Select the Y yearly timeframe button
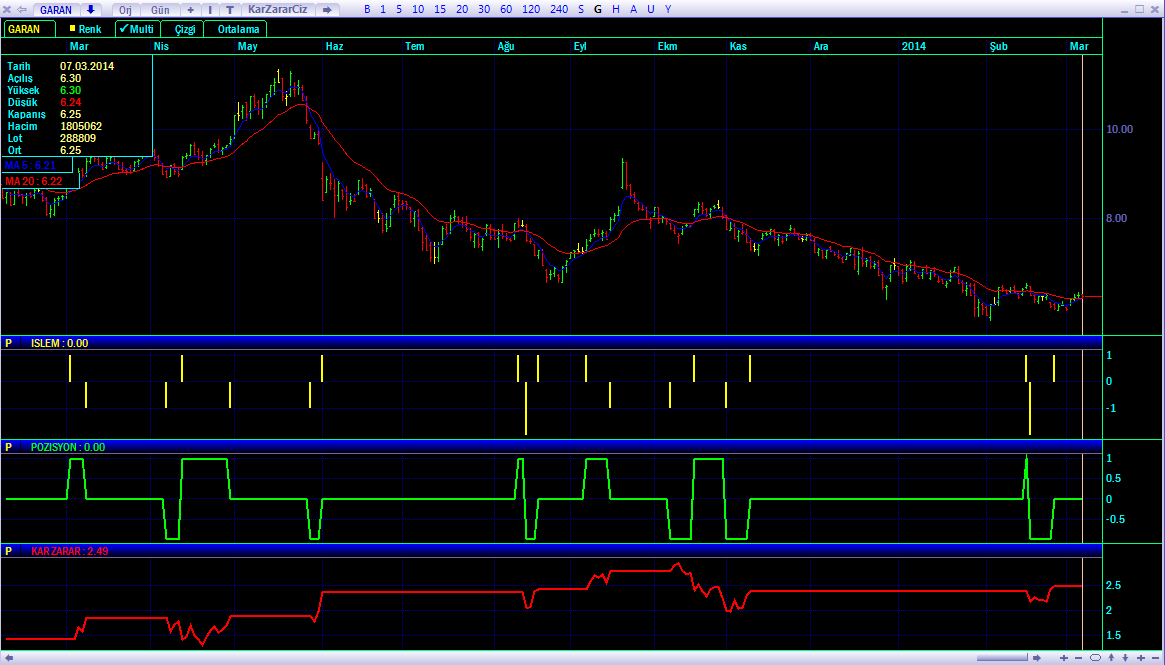The image size is (1165, 665). pyautogui.click(x=668, y=10)
